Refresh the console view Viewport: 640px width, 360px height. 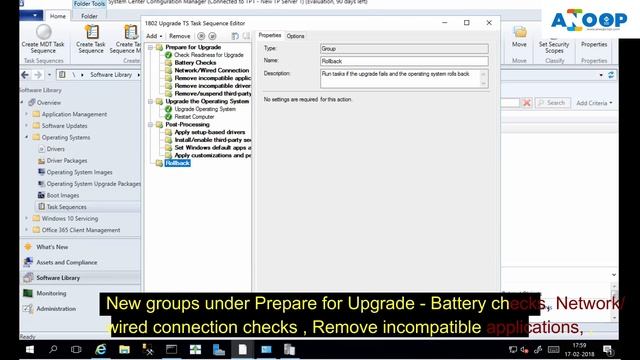pos(611,75)
